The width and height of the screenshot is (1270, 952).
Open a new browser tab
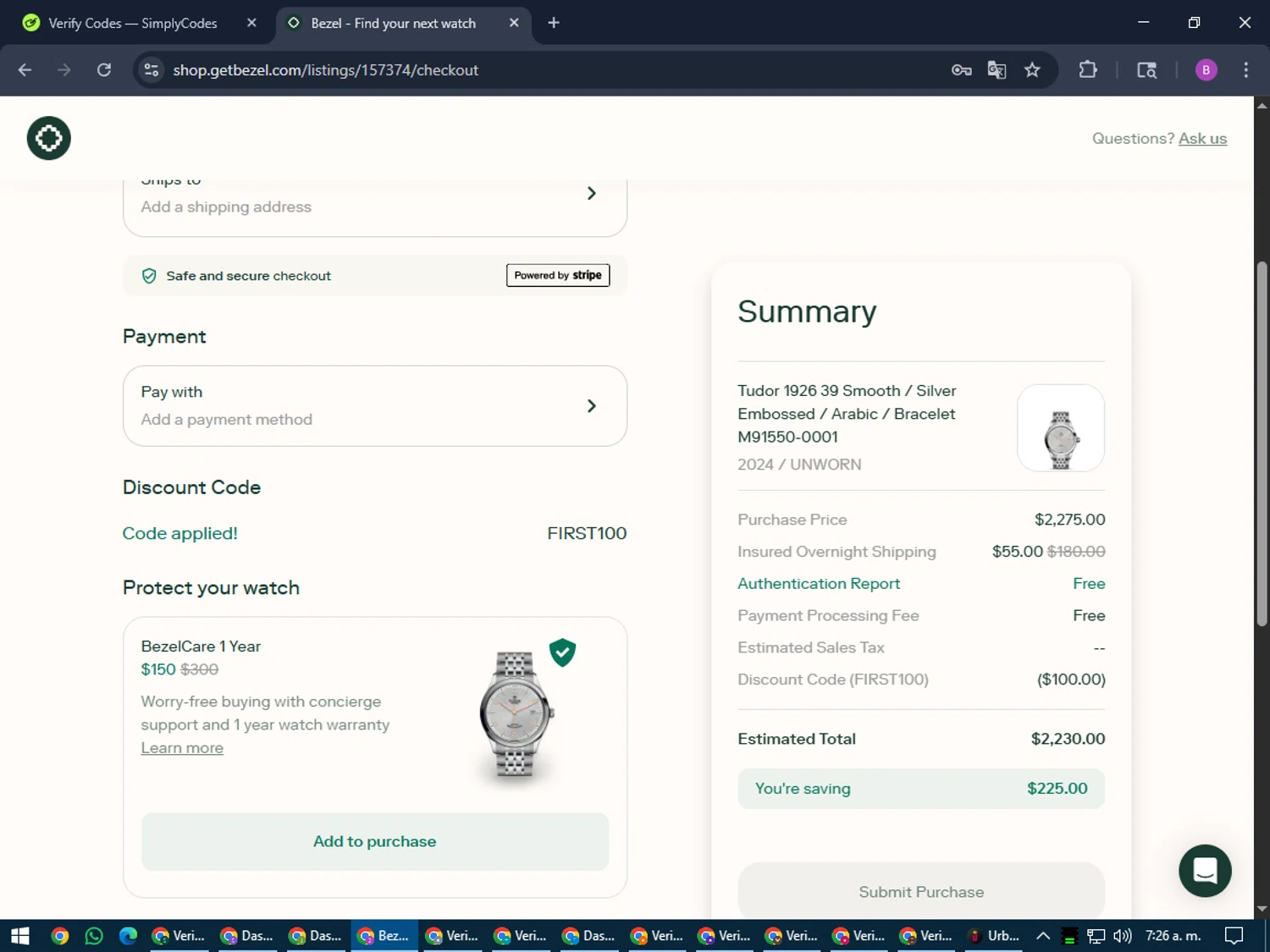(554, 23)
